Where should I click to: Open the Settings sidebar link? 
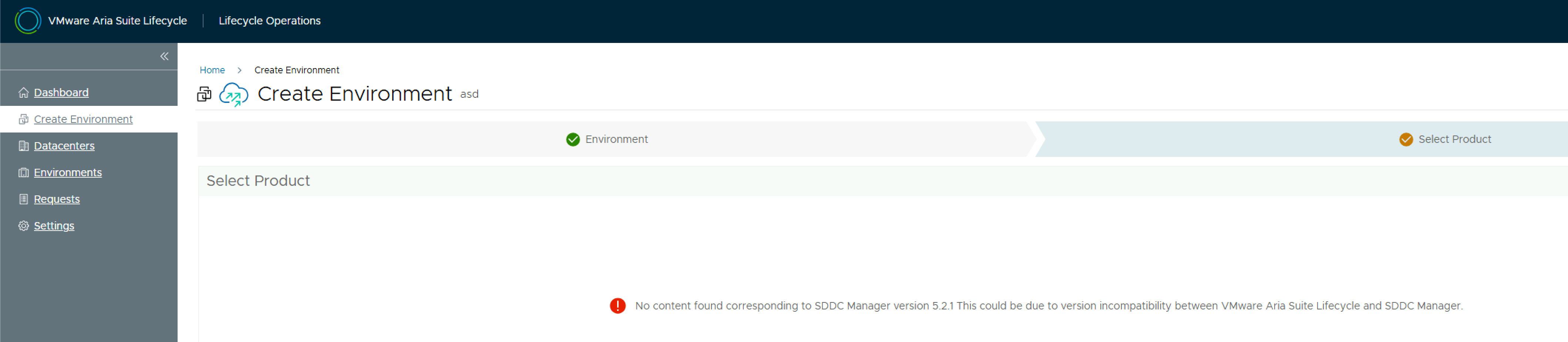pyautogui.click(x=54, y=226)
